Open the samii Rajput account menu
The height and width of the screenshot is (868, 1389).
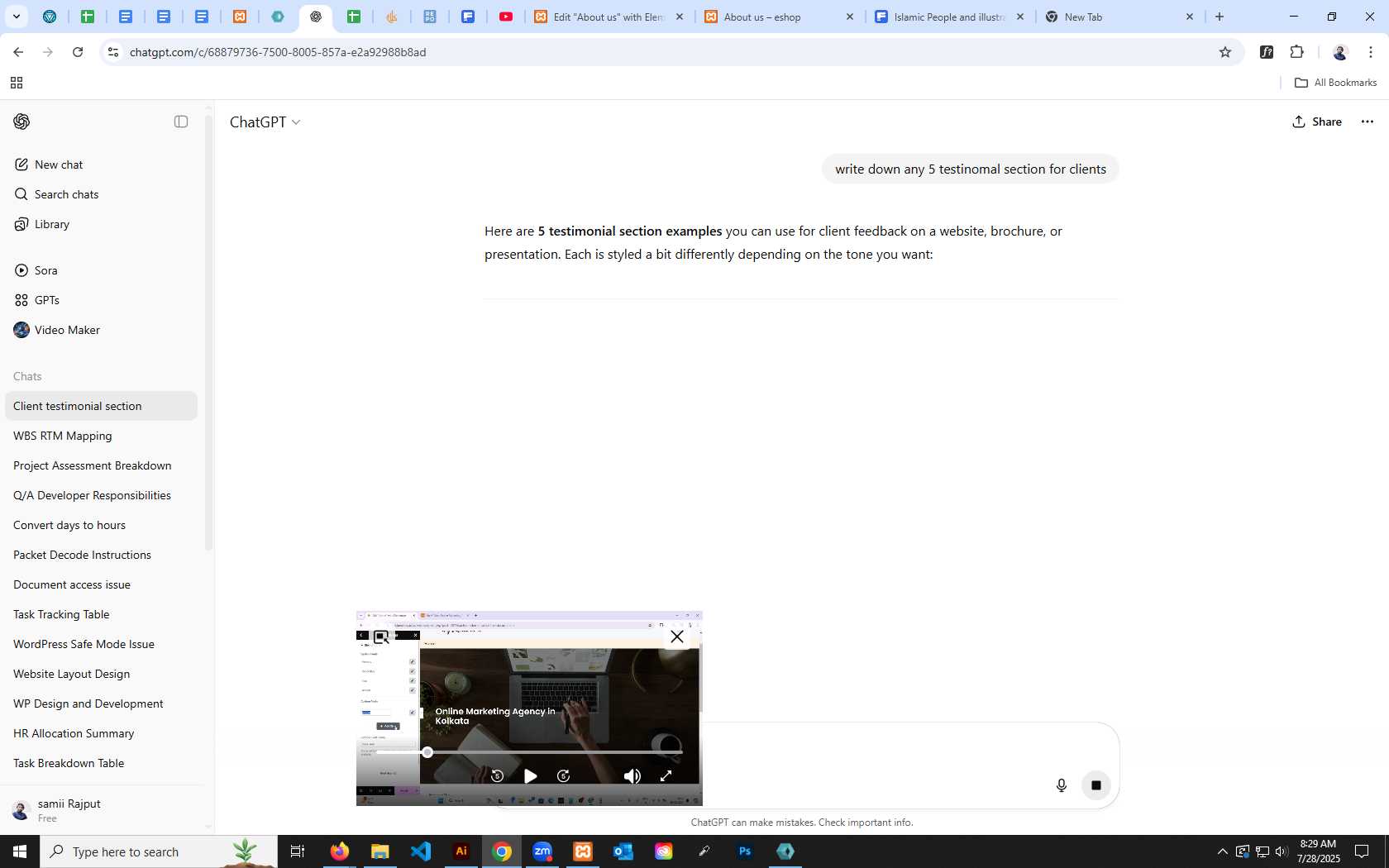(101, 810)
